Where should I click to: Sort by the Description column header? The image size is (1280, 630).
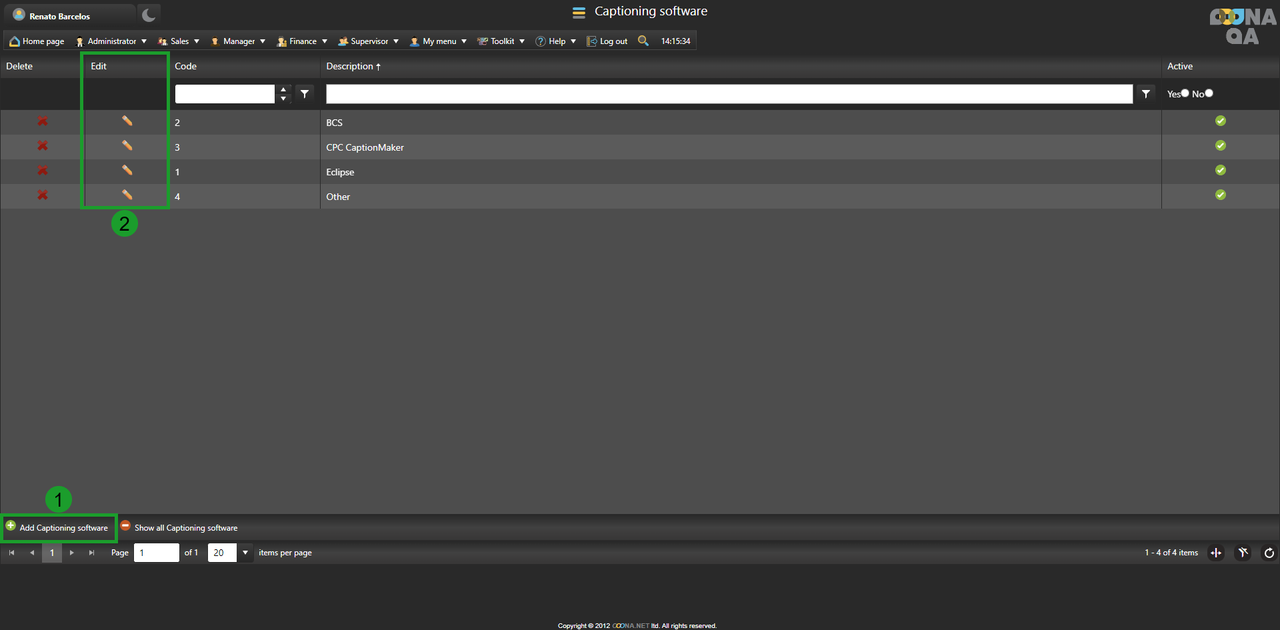(x=353, y=66)
